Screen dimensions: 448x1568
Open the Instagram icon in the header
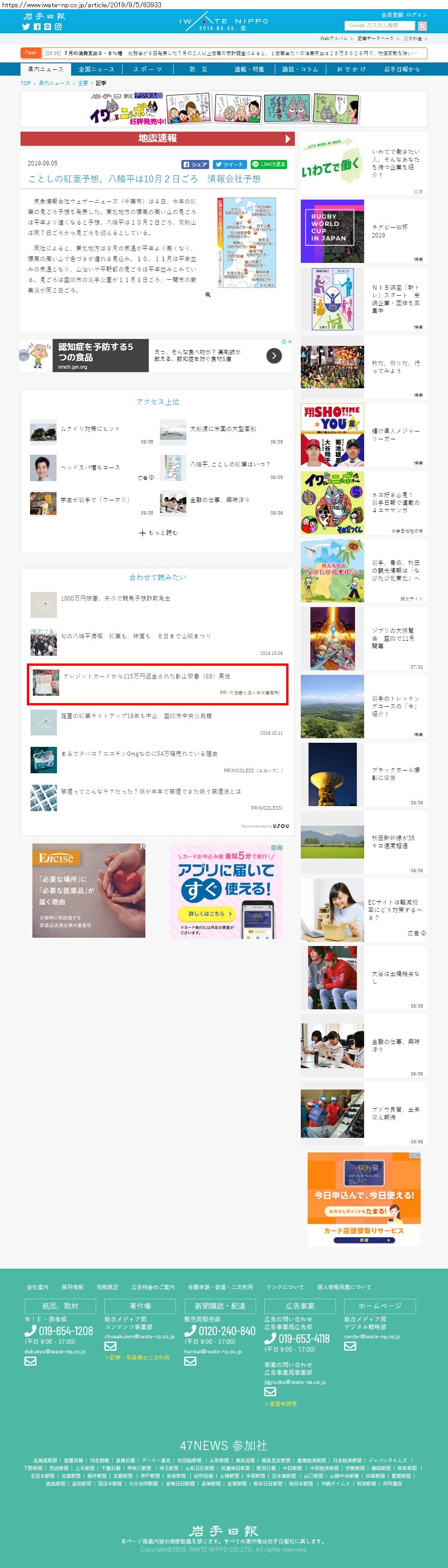[58, 27]
